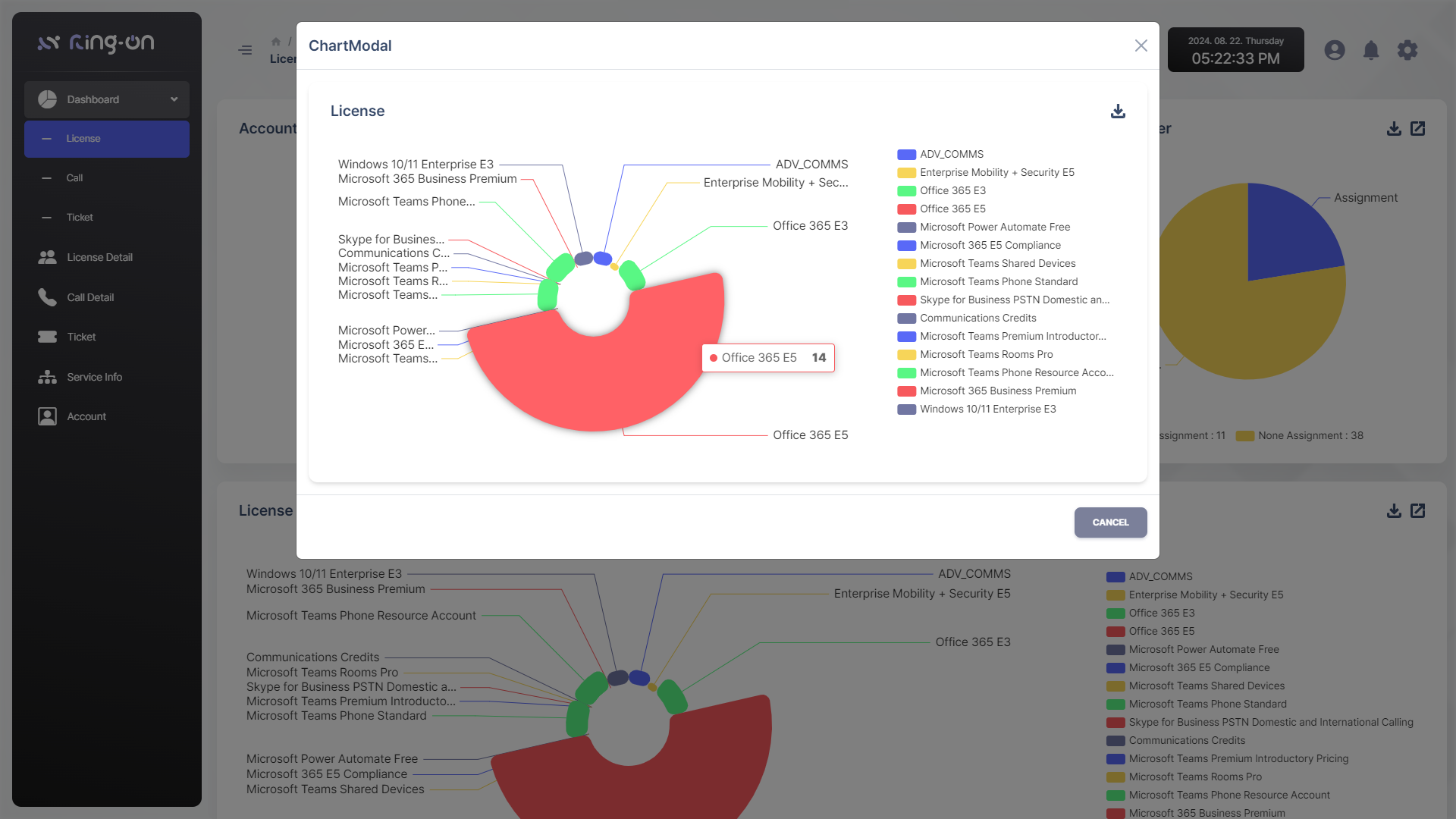Click the Account sidebar icon
The height and width of the screenshot is (819, 1456).
[48, 416]
